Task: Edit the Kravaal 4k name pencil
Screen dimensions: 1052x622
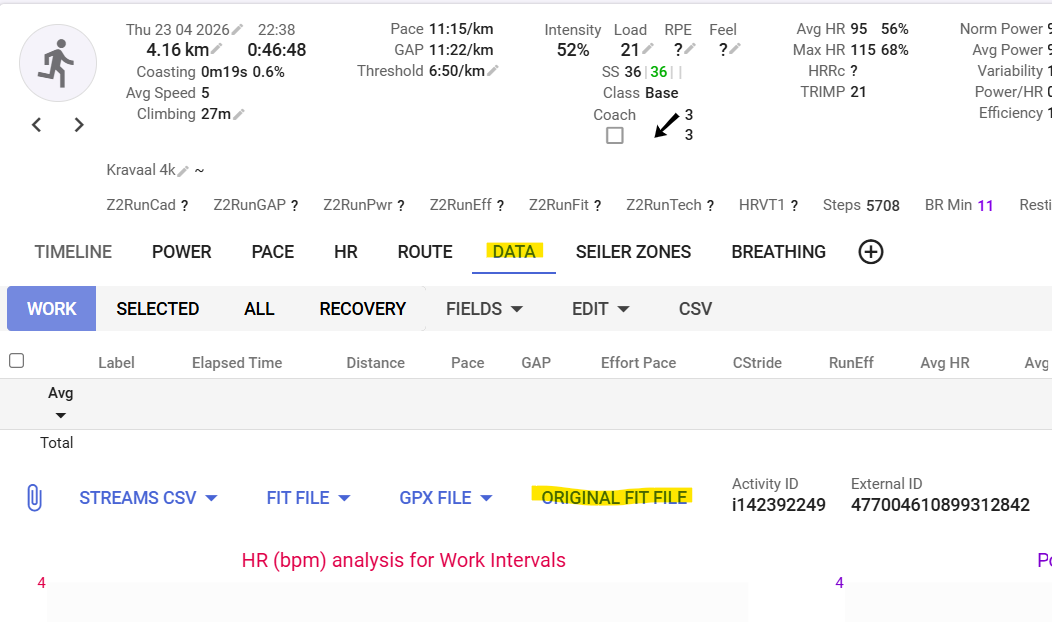Action: click(x=183, y=171)
